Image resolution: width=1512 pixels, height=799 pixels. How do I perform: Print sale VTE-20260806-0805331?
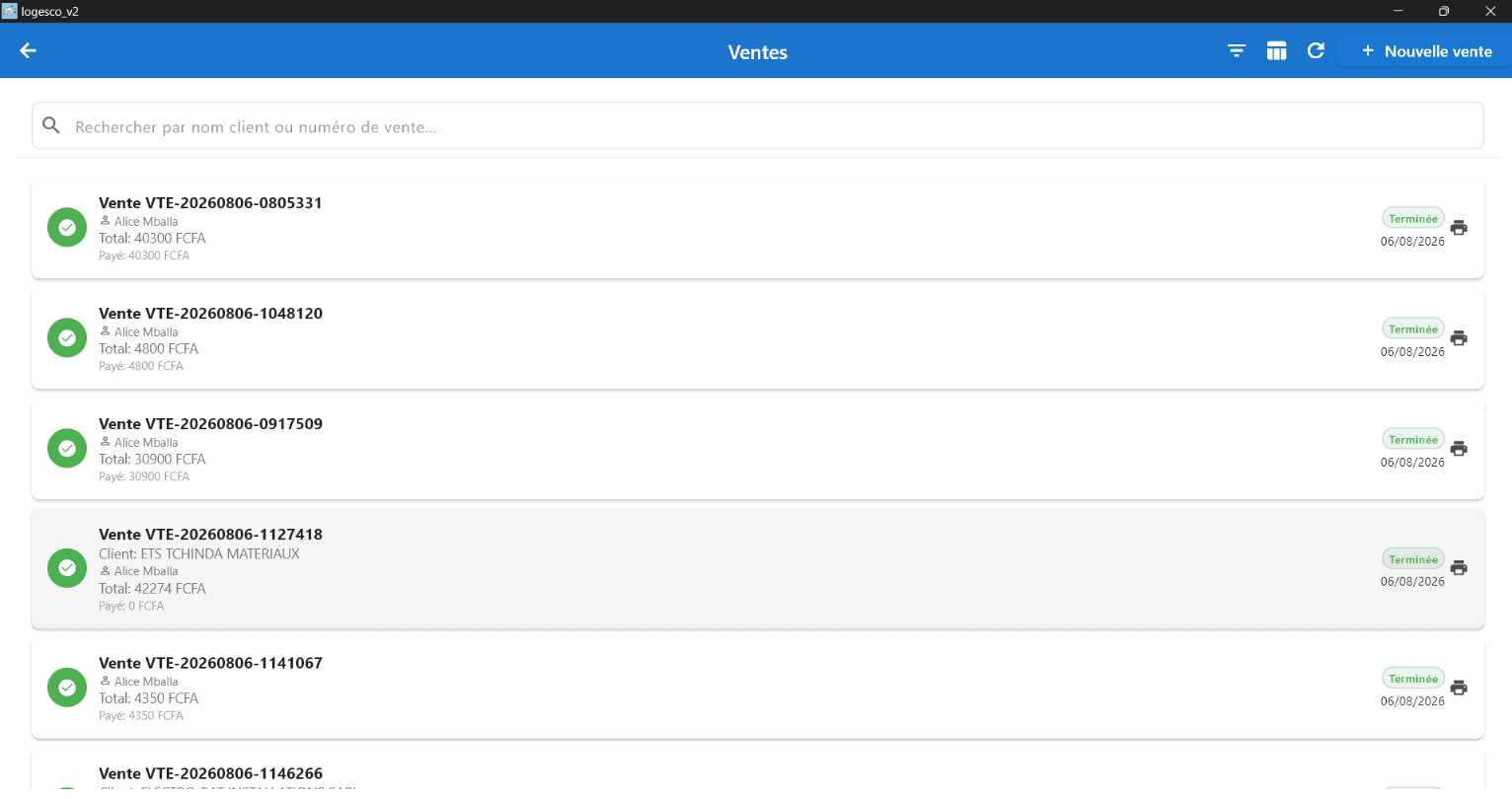(1459, 228)
